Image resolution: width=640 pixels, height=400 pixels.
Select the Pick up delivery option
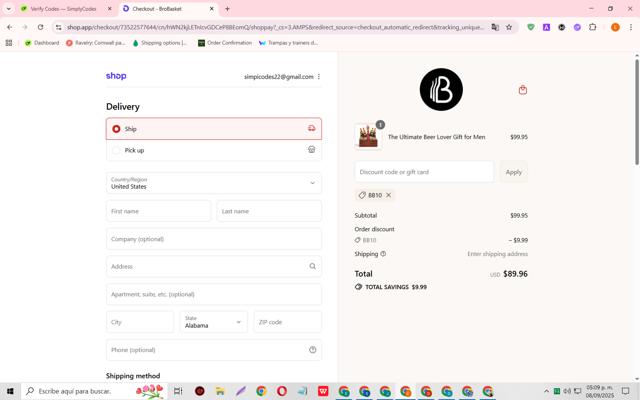coord(213,150)
